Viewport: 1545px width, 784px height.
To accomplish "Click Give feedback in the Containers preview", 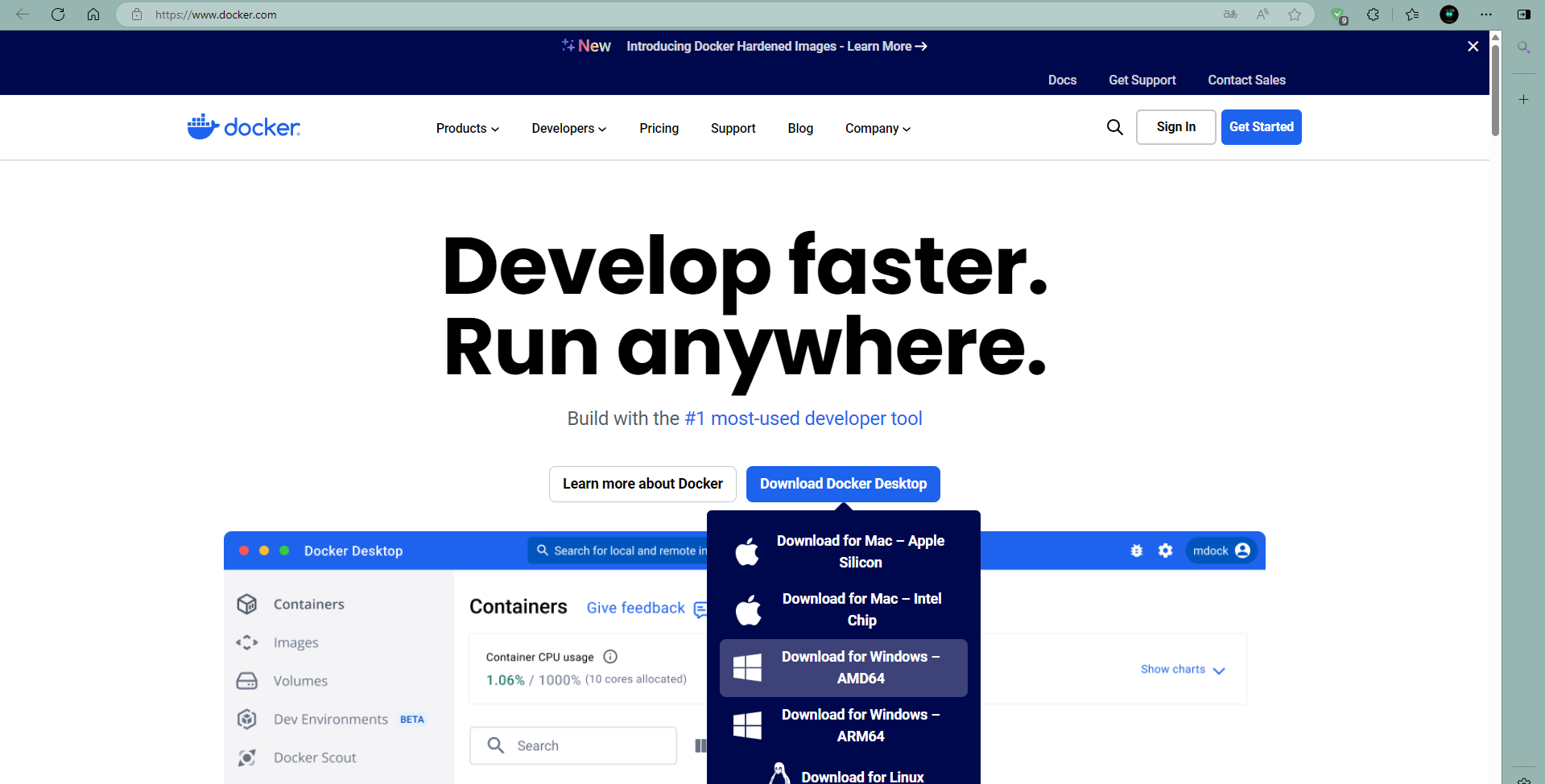I will click(636, 608).
